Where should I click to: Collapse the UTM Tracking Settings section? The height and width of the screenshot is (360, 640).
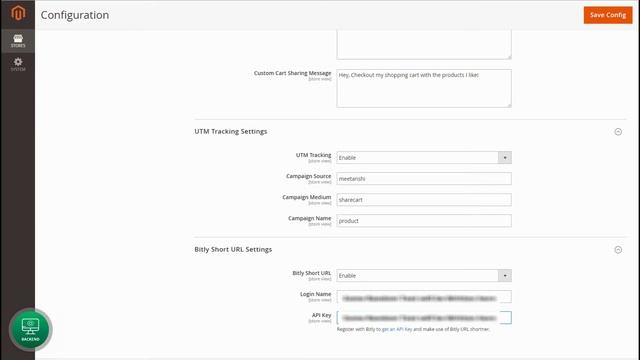click(x=618, y=132)
